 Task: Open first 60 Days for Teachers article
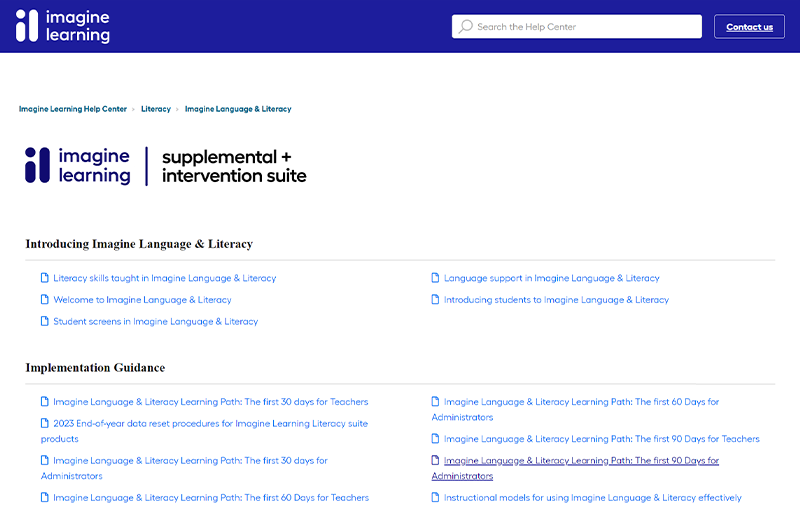click(210, 498)
